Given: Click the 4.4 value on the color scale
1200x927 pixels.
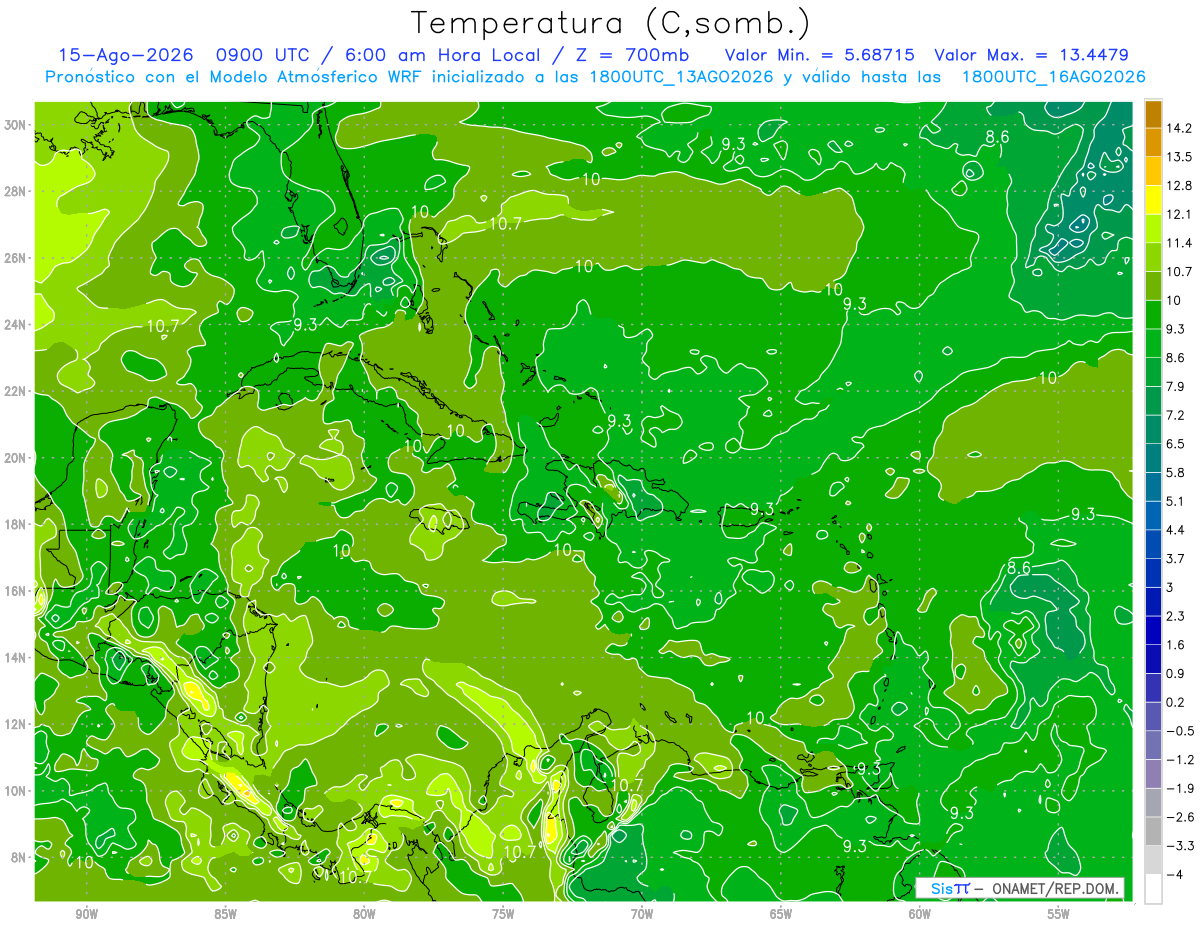Looking at the screenshot, I should pos(1176,530).
